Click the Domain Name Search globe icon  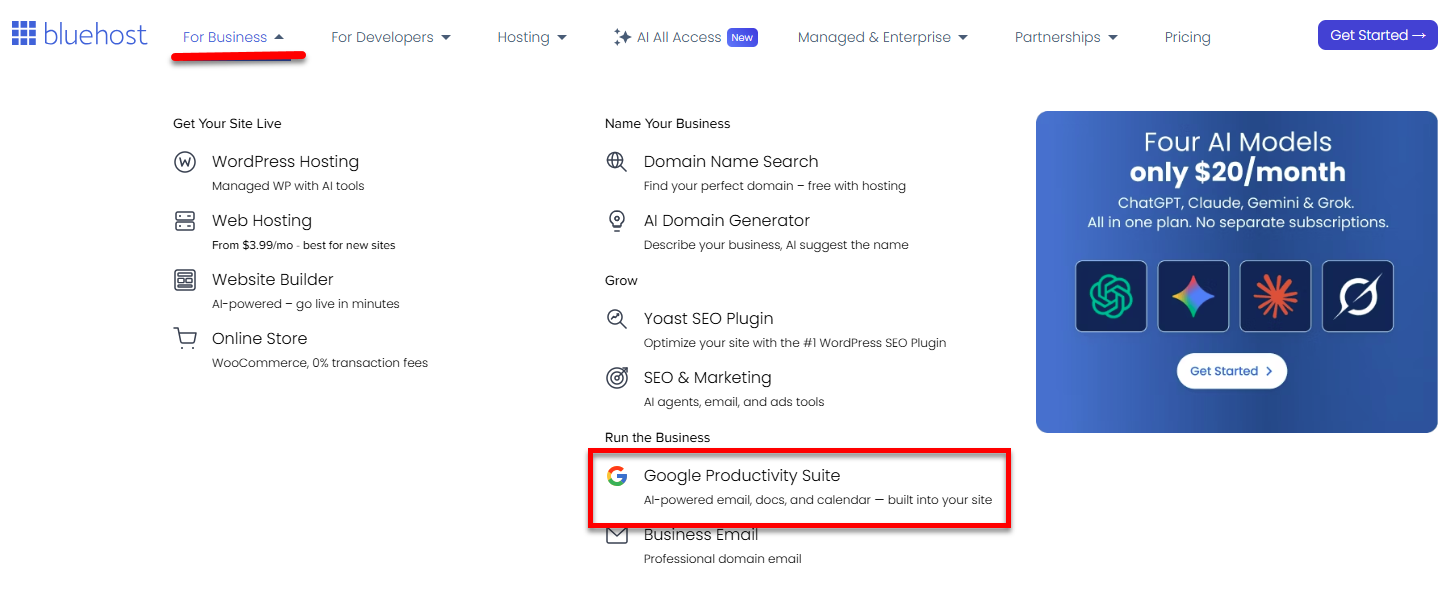point(617,162)
